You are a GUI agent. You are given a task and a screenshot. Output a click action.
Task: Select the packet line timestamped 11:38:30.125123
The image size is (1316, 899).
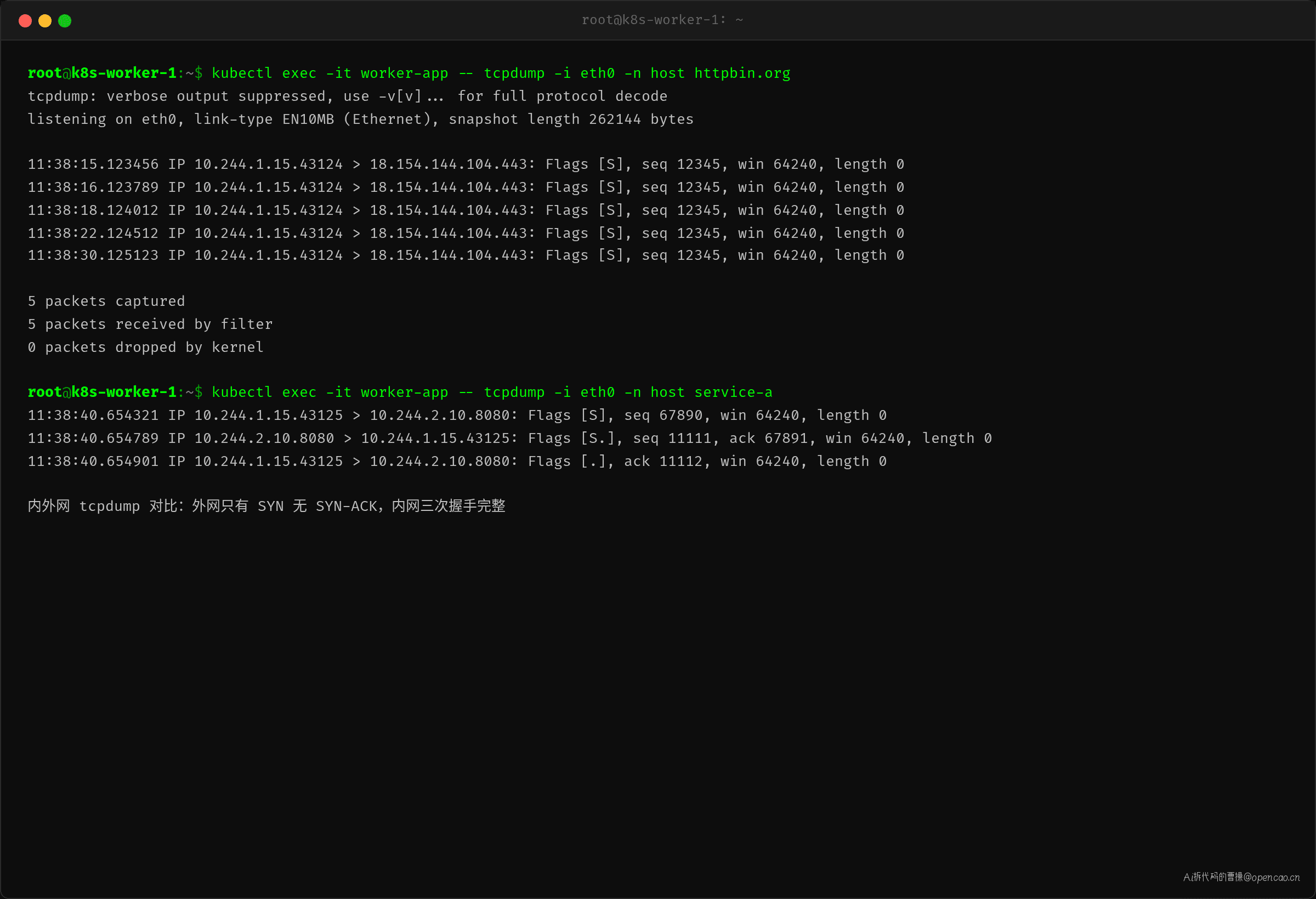pyautogui.click(x=466, y=255)
